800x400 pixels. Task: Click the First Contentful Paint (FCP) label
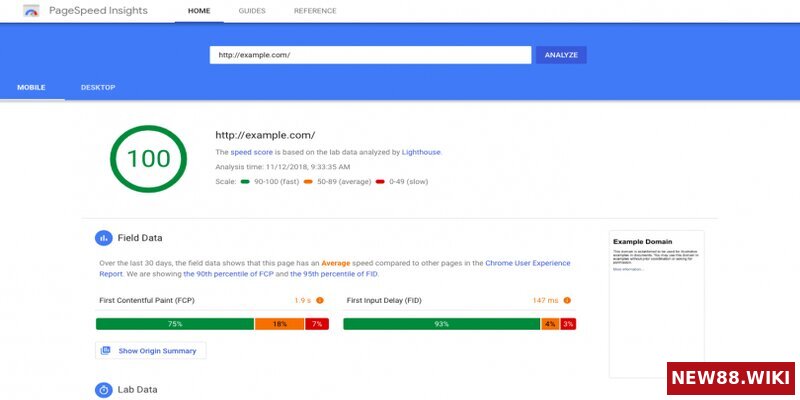147,301
